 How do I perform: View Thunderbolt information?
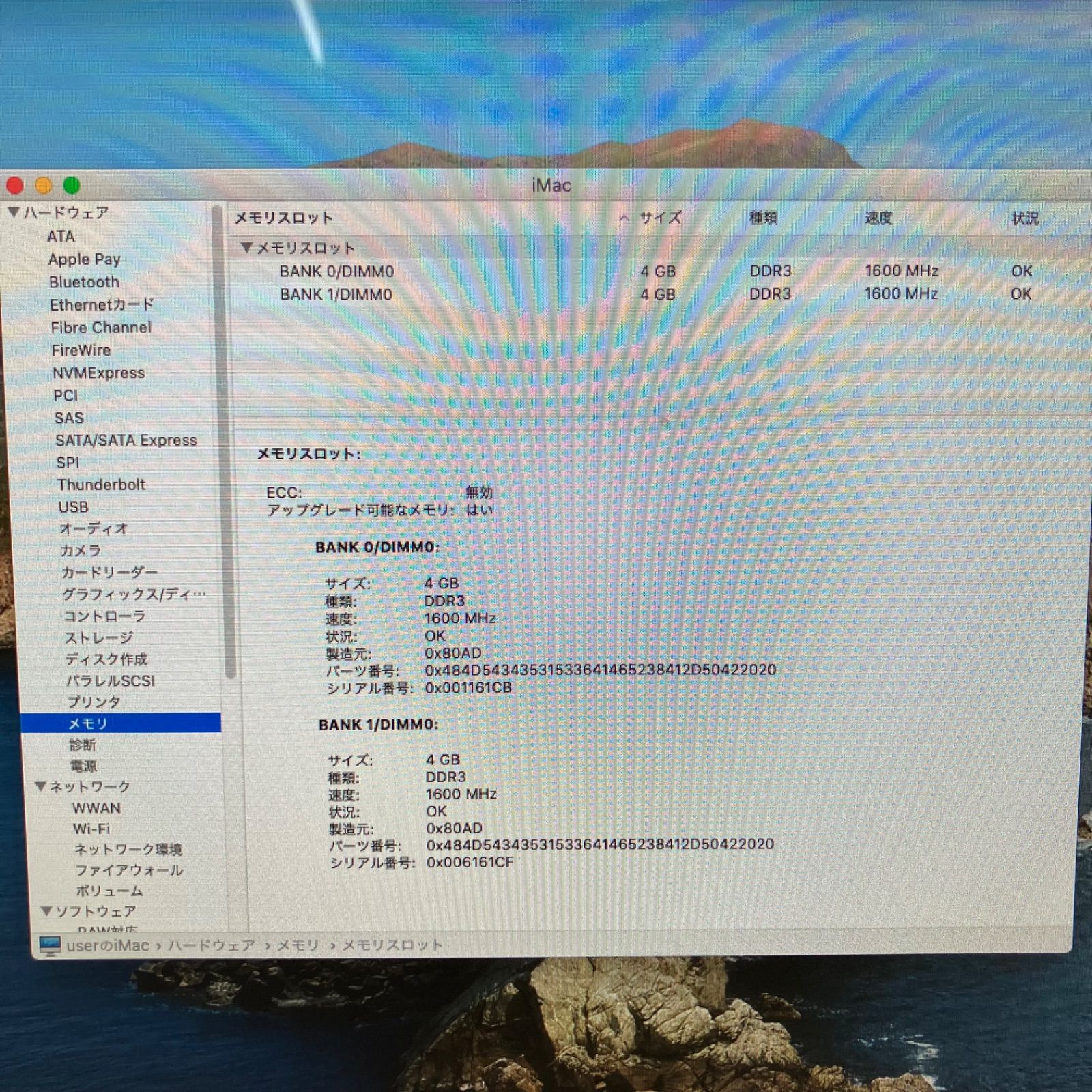pyautogui.click(x=101, y=485)
